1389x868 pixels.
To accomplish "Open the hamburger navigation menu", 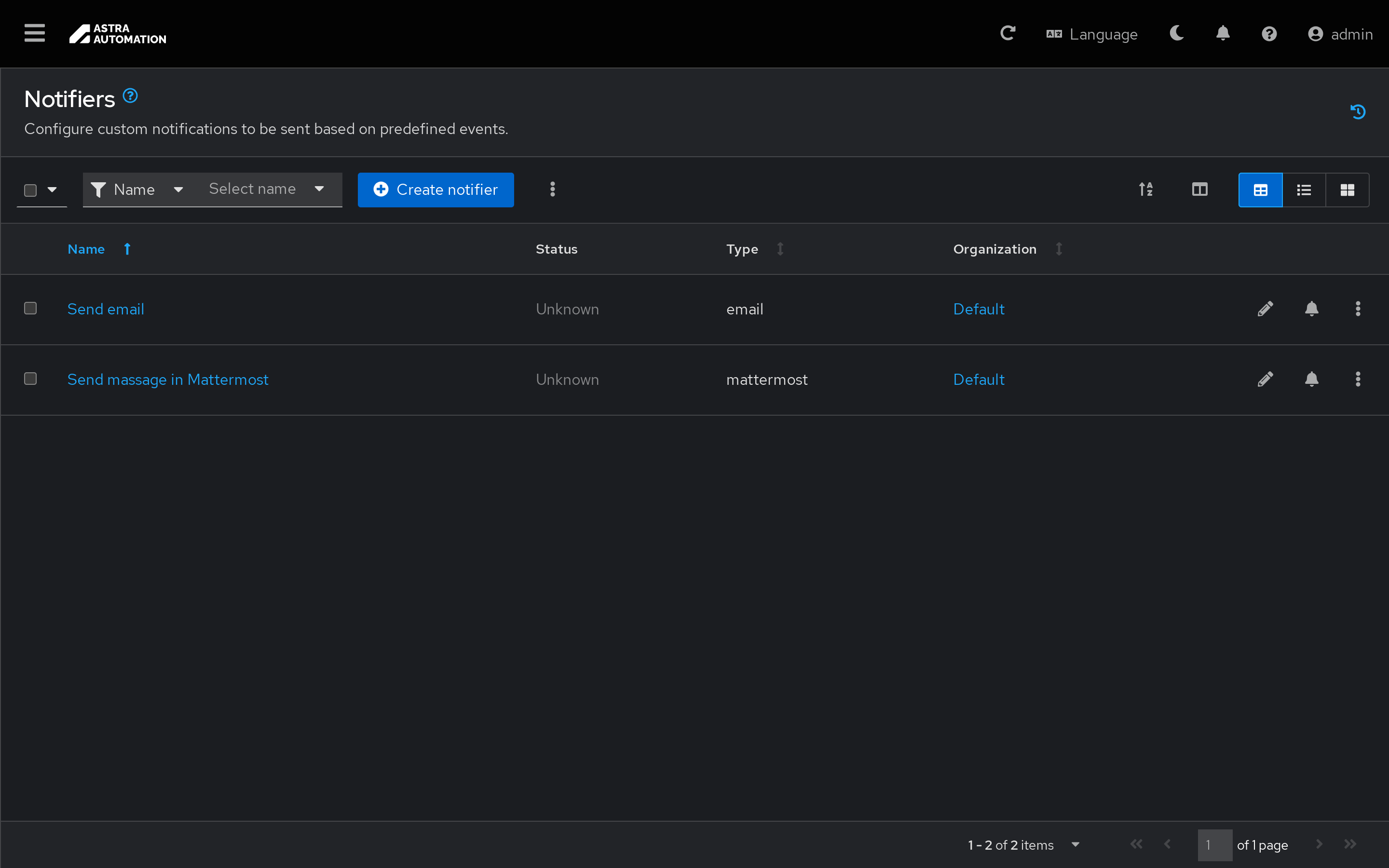I will (34, 33).
